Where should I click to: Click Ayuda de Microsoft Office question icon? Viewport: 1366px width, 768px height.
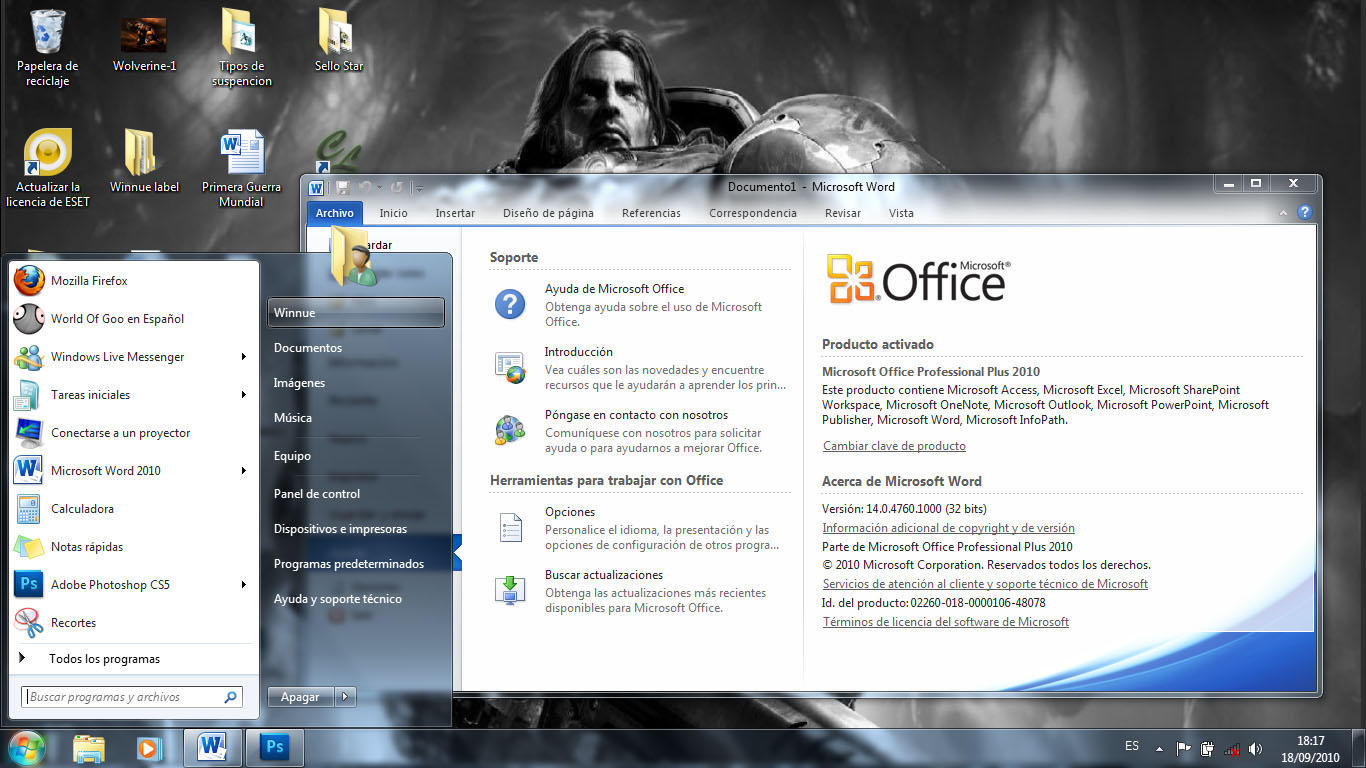tap(510, 304)
